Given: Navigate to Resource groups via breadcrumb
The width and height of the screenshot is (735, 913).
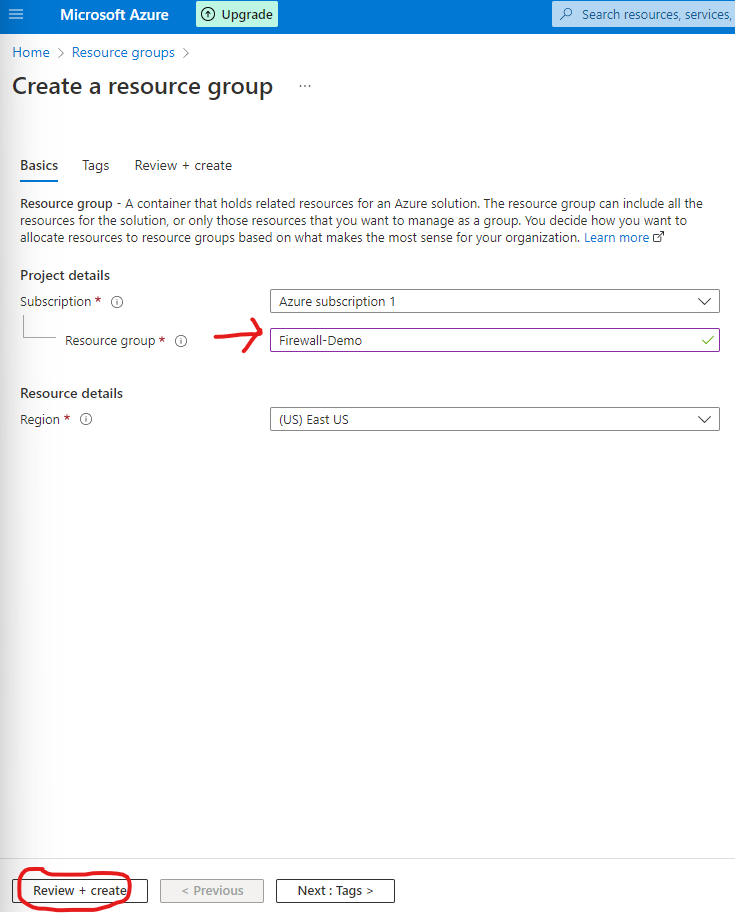Looking at the screenshot, I should click(123, 51).
